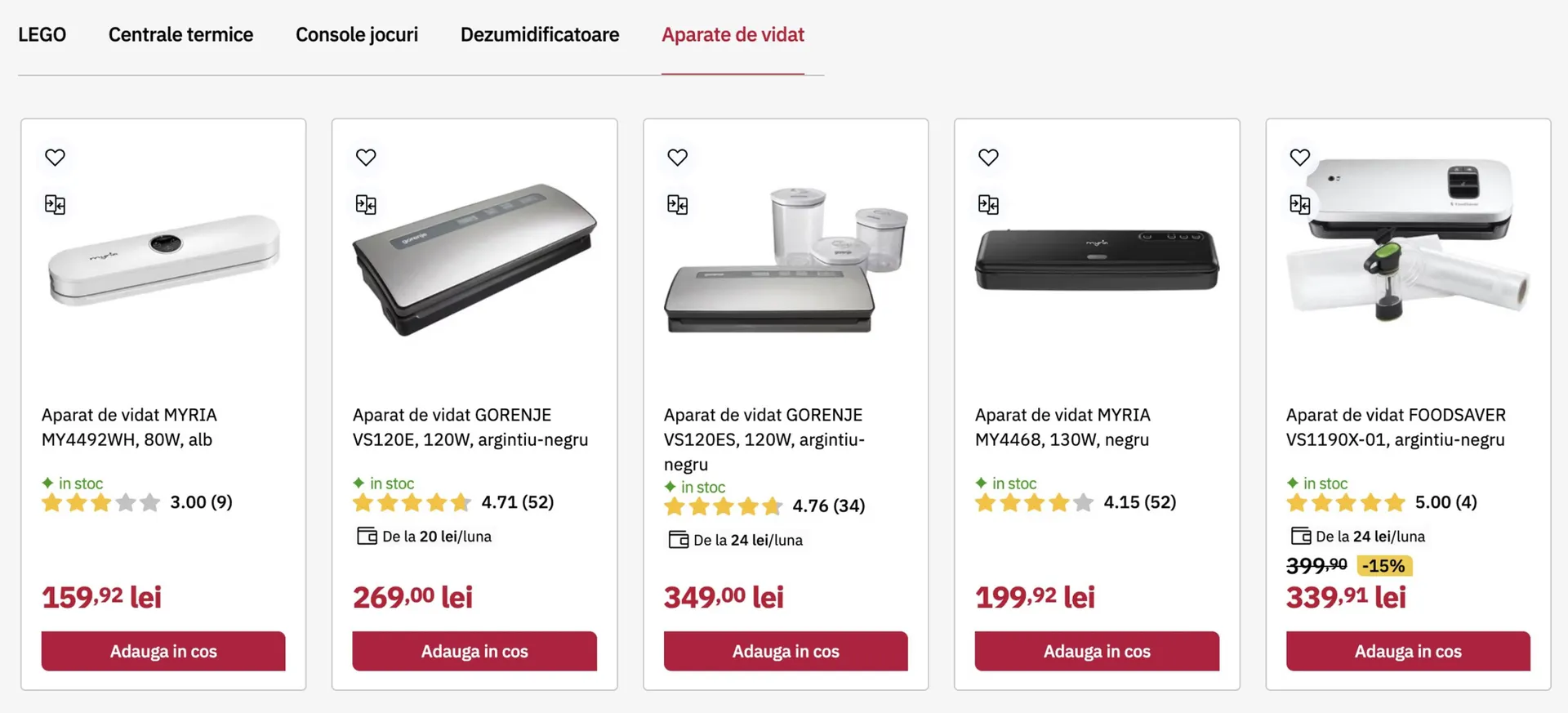
Task: Compare the MYRIA MY4468 black sealer
Action: coord(988,205)
